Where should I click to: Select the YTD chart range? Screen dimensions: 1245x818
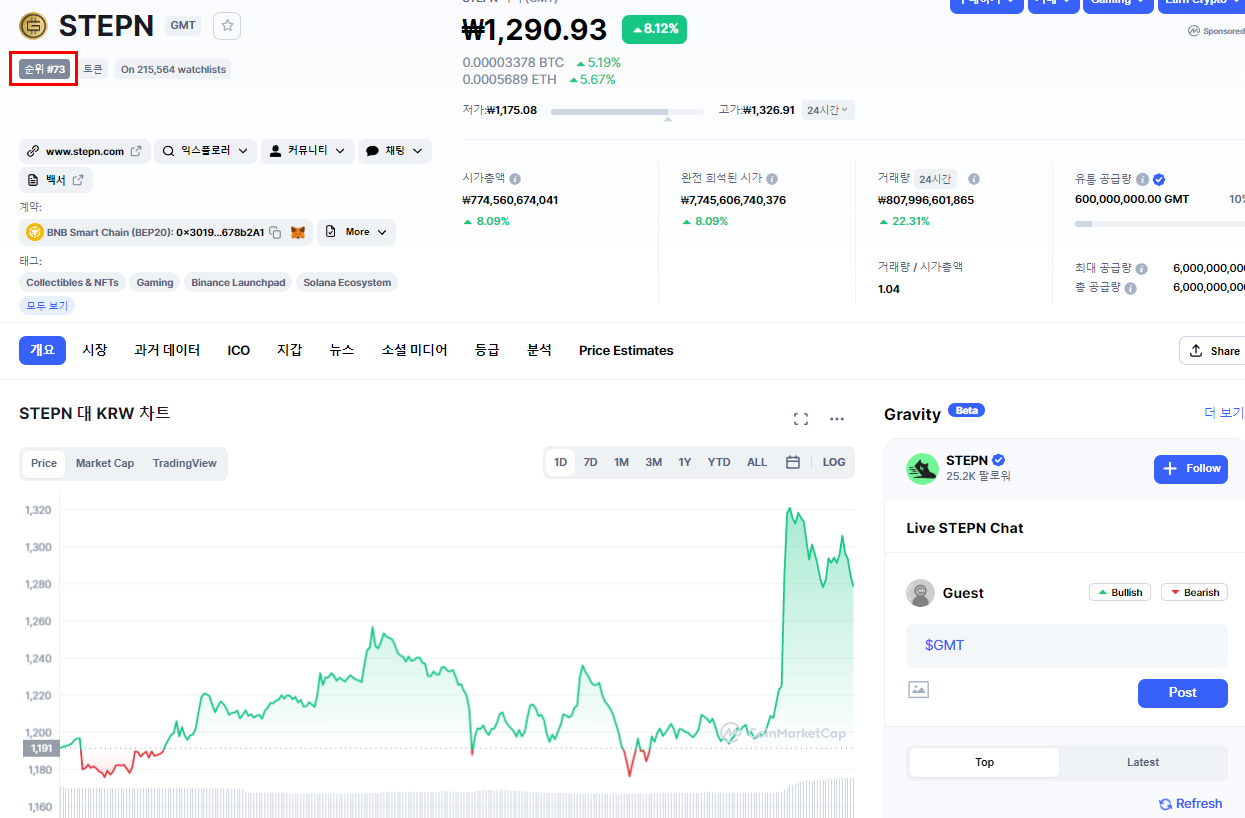[x=719, y=462]
